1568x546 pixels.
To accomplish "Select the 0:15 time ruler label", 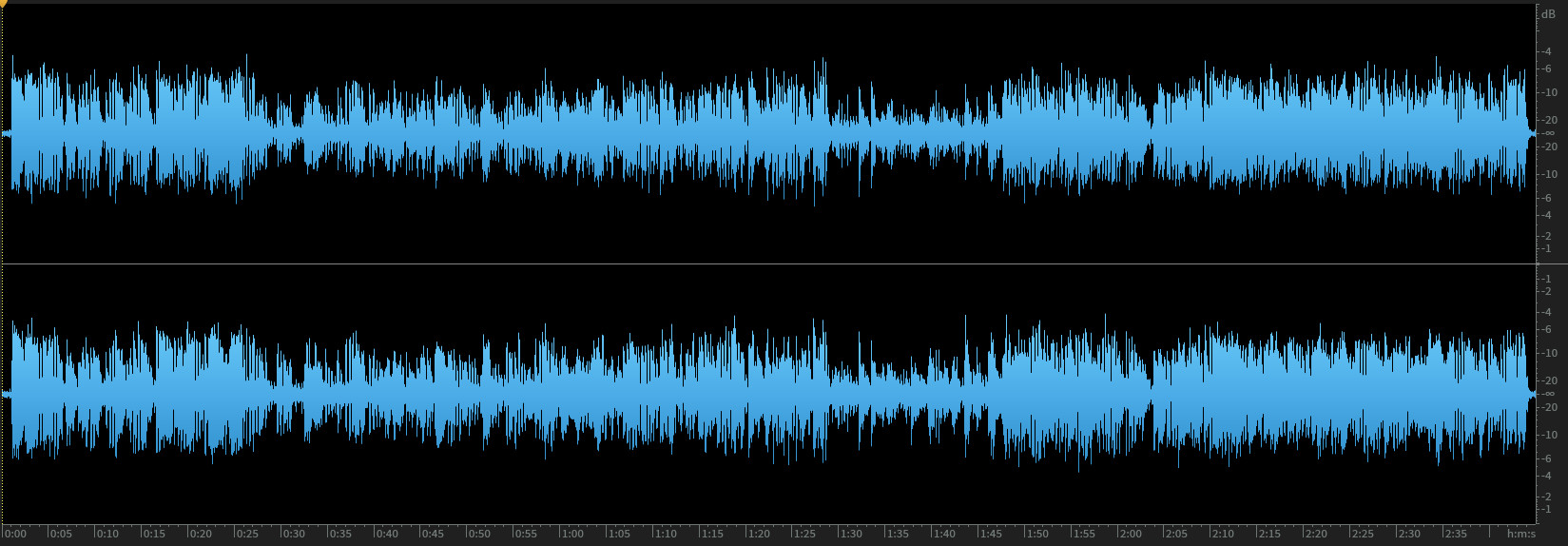I will (x=154, y=534).
